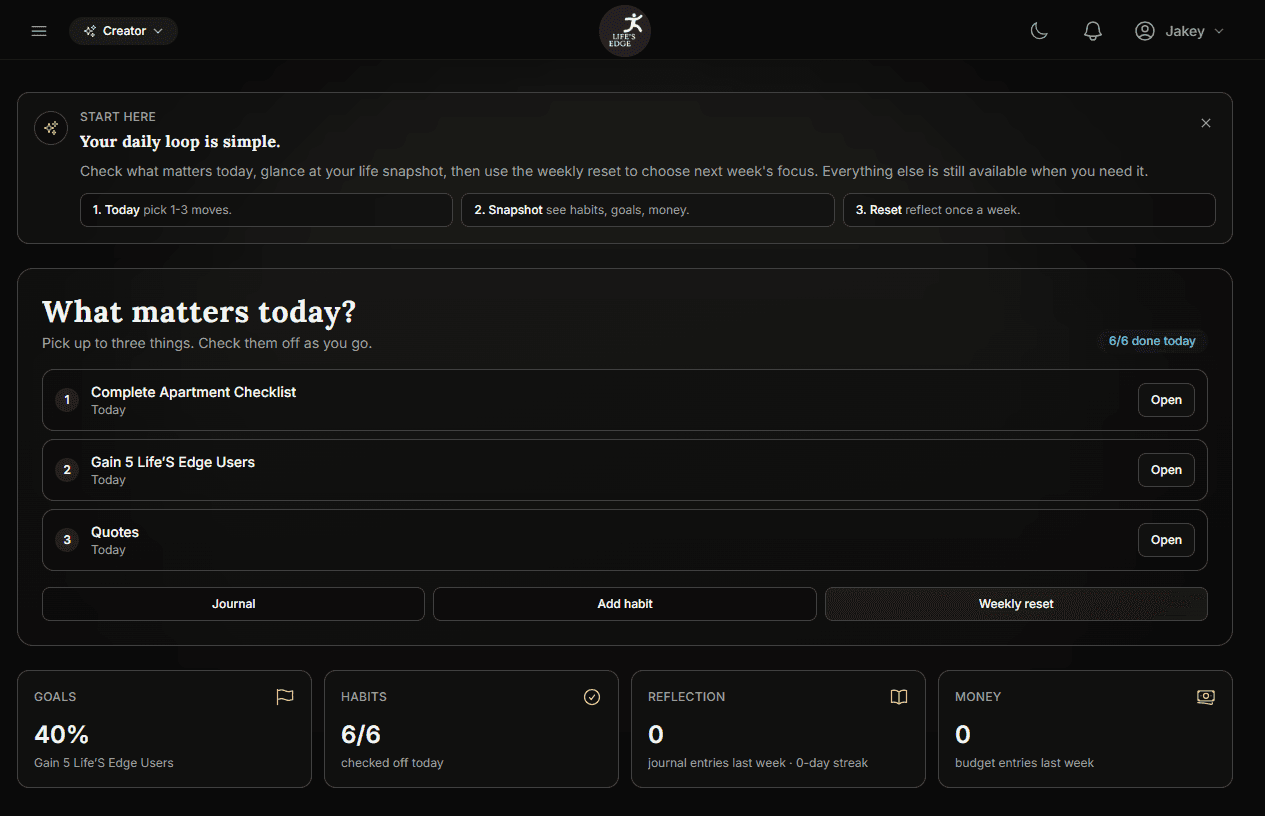This screenshot has height=816, width=1265.
Task: Dismiss the Start Here banner
Action: click(1206, 123)
